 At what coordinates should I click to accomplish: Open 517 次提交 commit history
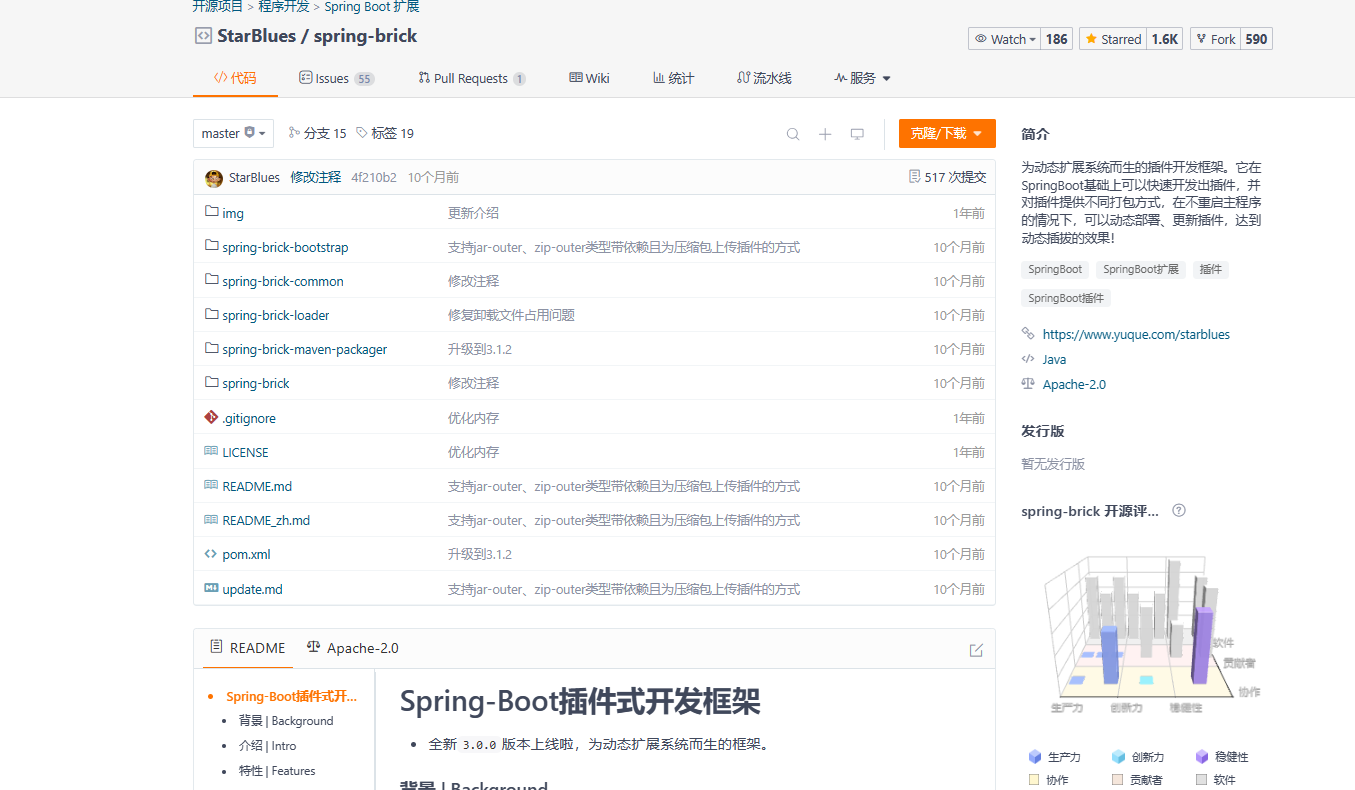tap(947, 177)
